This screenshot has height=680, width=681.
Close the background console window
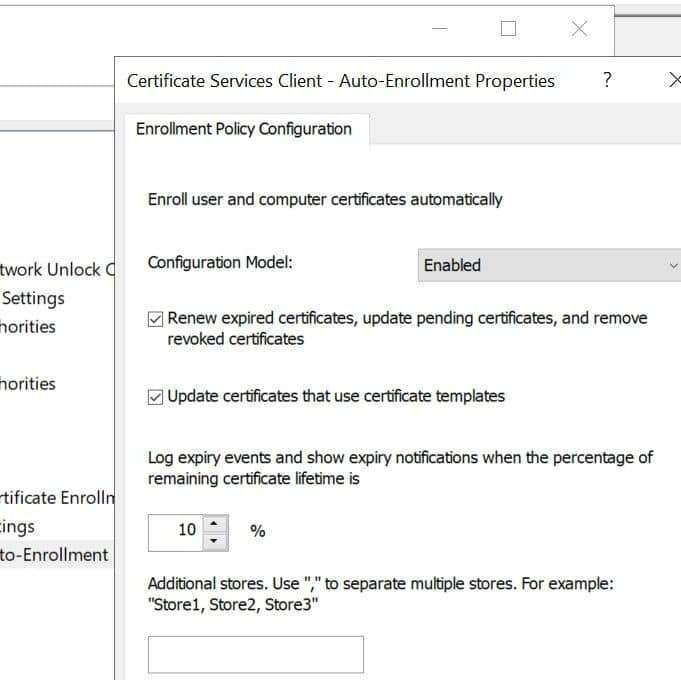(579, 29)
